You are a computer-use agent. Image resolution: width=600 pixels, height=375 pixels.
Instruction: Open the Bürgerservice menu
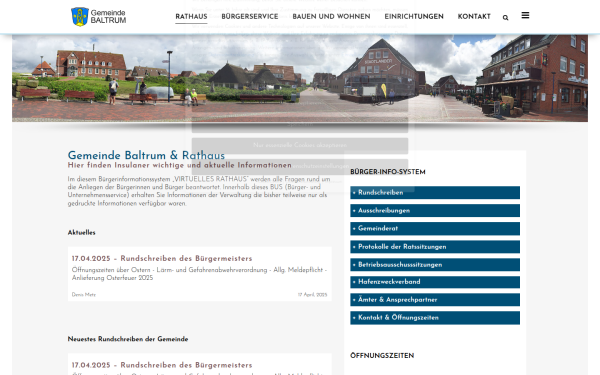(x=250, y=17)
